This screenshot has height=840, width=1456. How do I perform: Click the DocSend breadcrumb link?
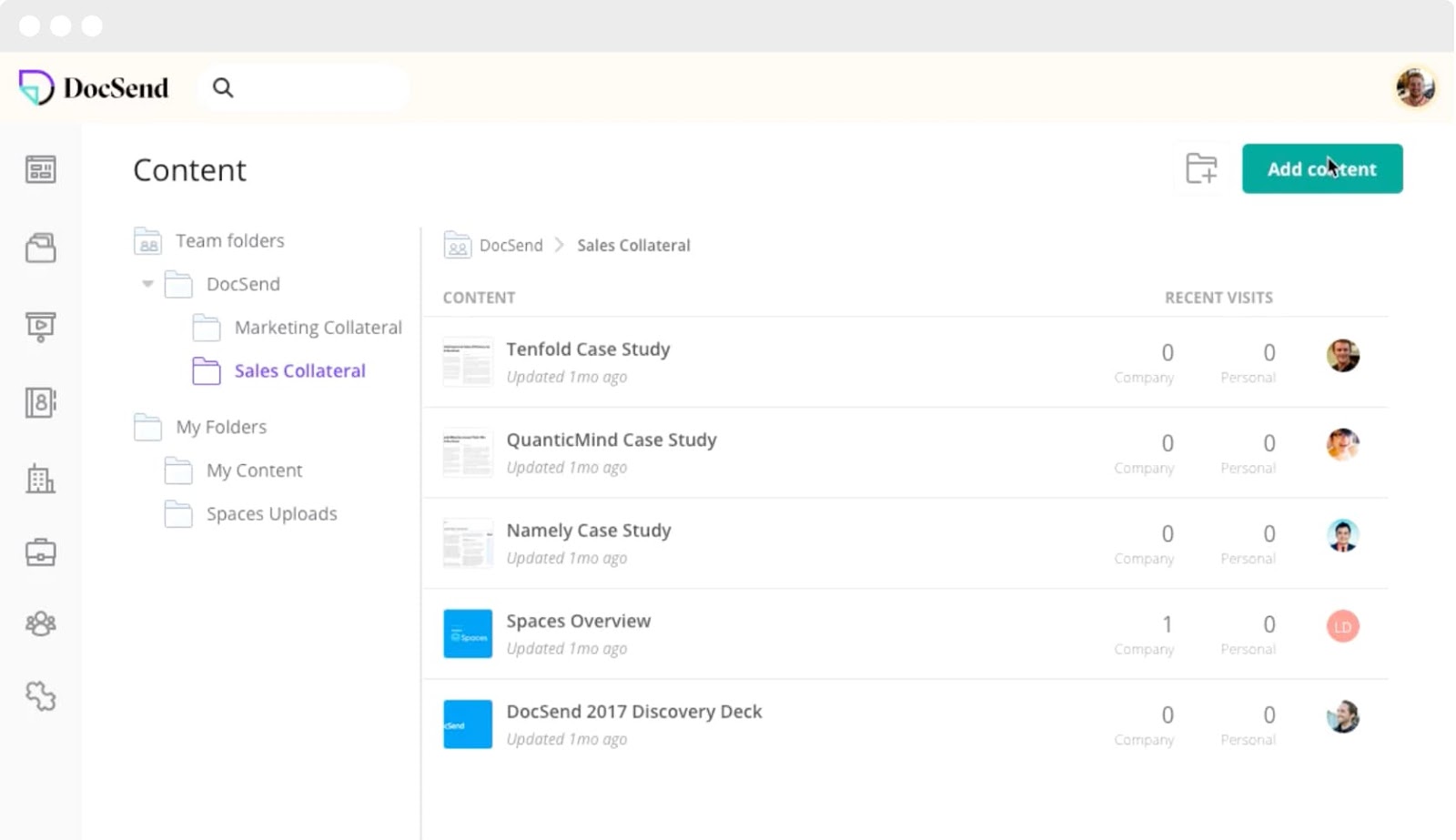511,245
